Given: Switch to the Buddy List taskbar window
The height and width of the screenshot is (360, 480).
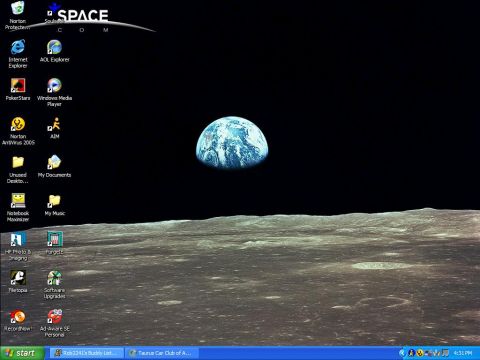Looking at the screenshot, I should point(87,353).
